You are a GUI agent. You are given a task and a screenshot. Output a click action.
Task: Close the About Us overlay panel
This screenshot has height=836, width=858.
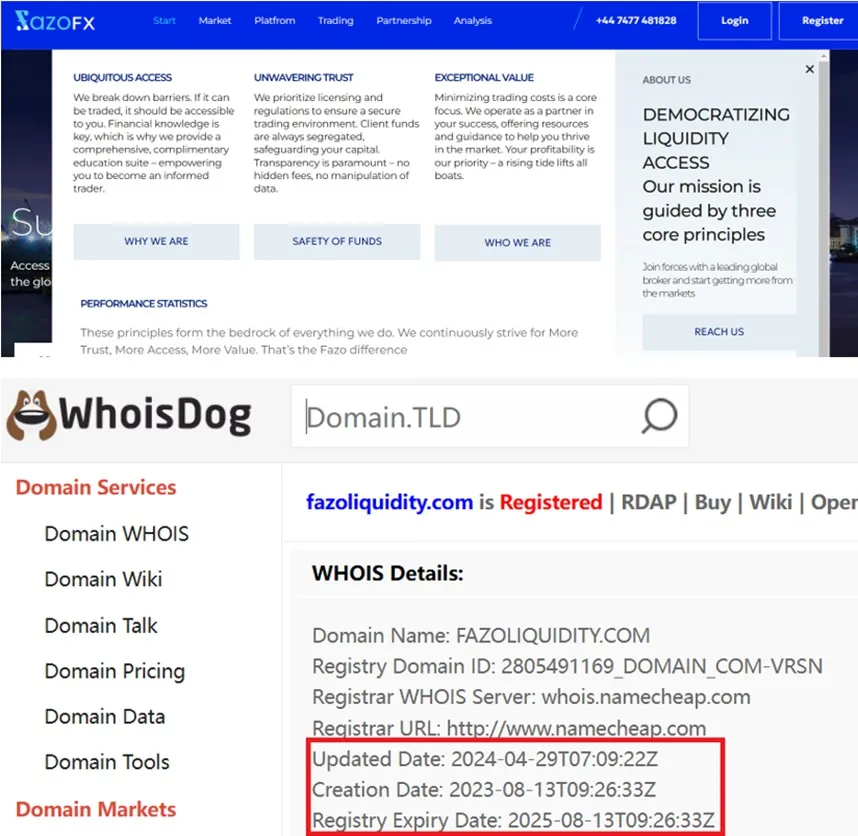(x=810, y=69)
